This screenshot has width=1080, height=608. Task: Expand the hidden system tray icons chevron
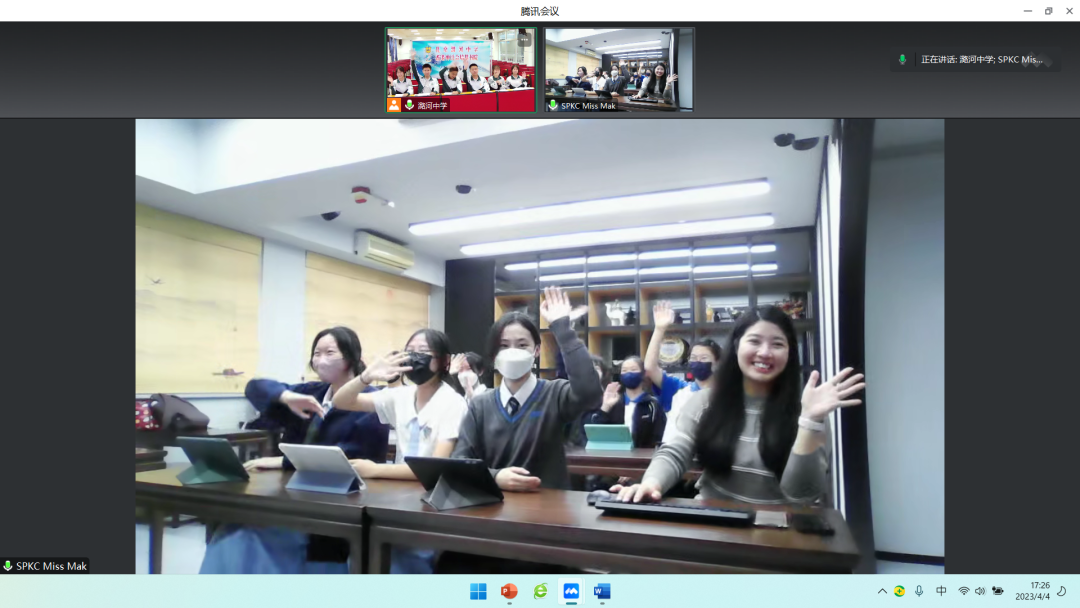(x=882, y=591)
